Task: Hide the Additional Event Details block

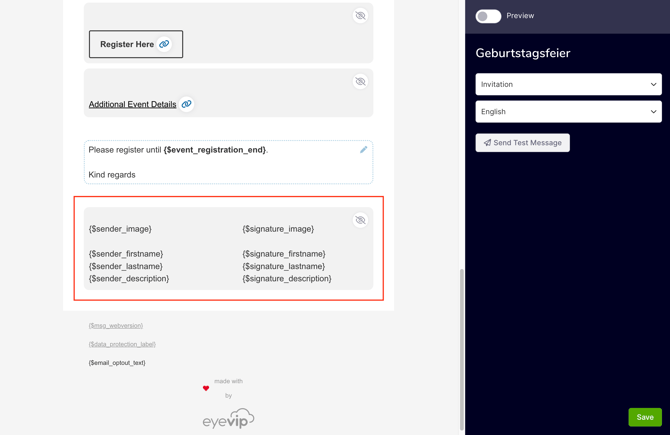Action: click(x=360, y=82)
